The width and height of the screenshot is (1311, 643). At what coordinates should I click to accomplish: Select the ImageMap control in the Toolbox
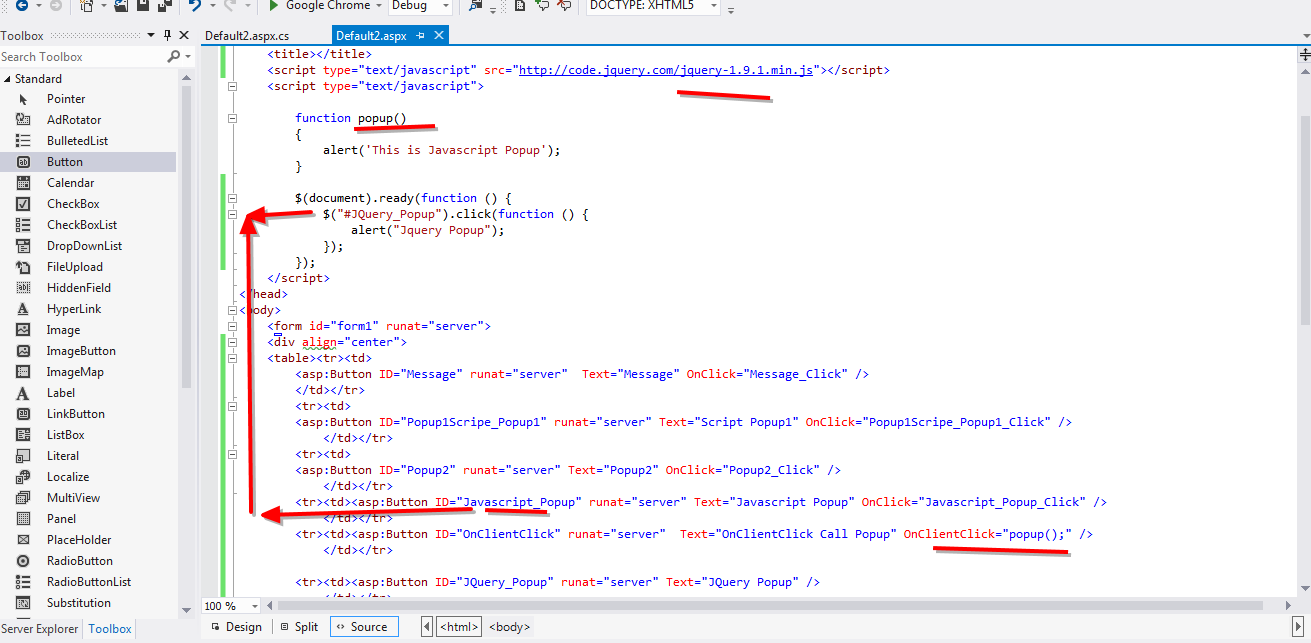(x=88, y=372)
